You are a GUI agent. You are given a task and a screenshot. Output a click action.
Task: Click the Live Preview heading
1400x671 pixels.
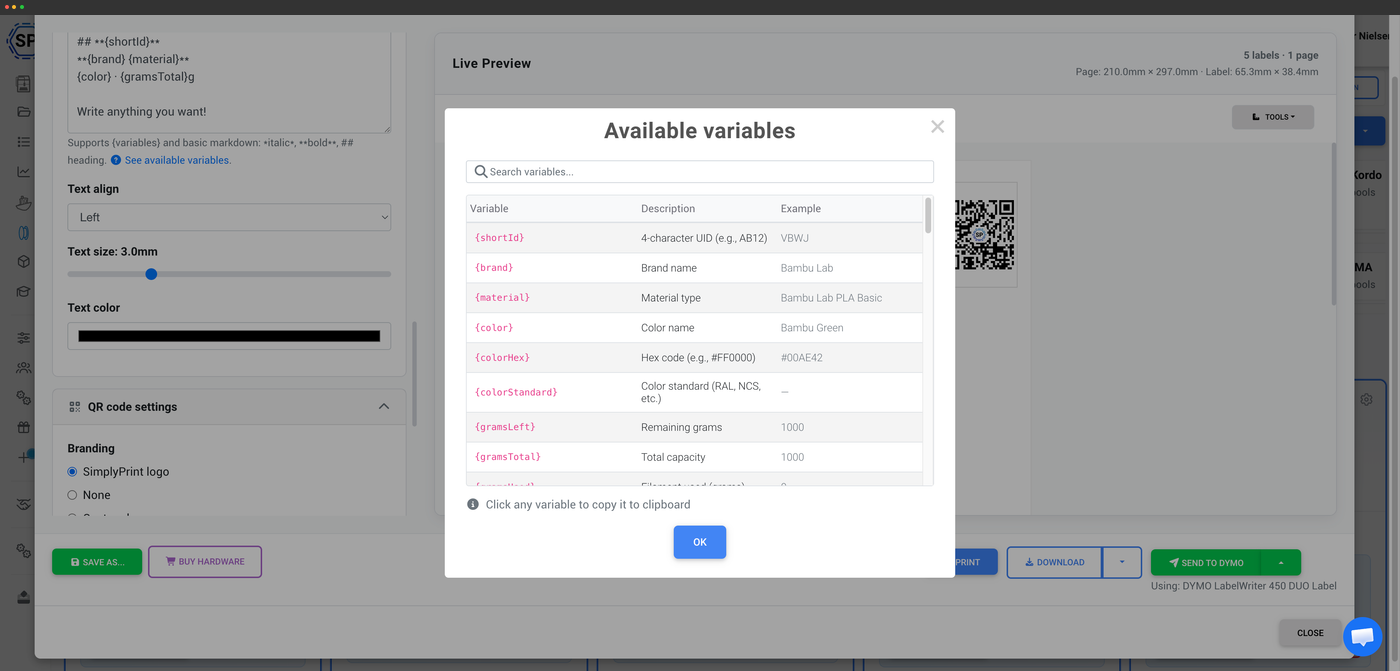(492, 63)
